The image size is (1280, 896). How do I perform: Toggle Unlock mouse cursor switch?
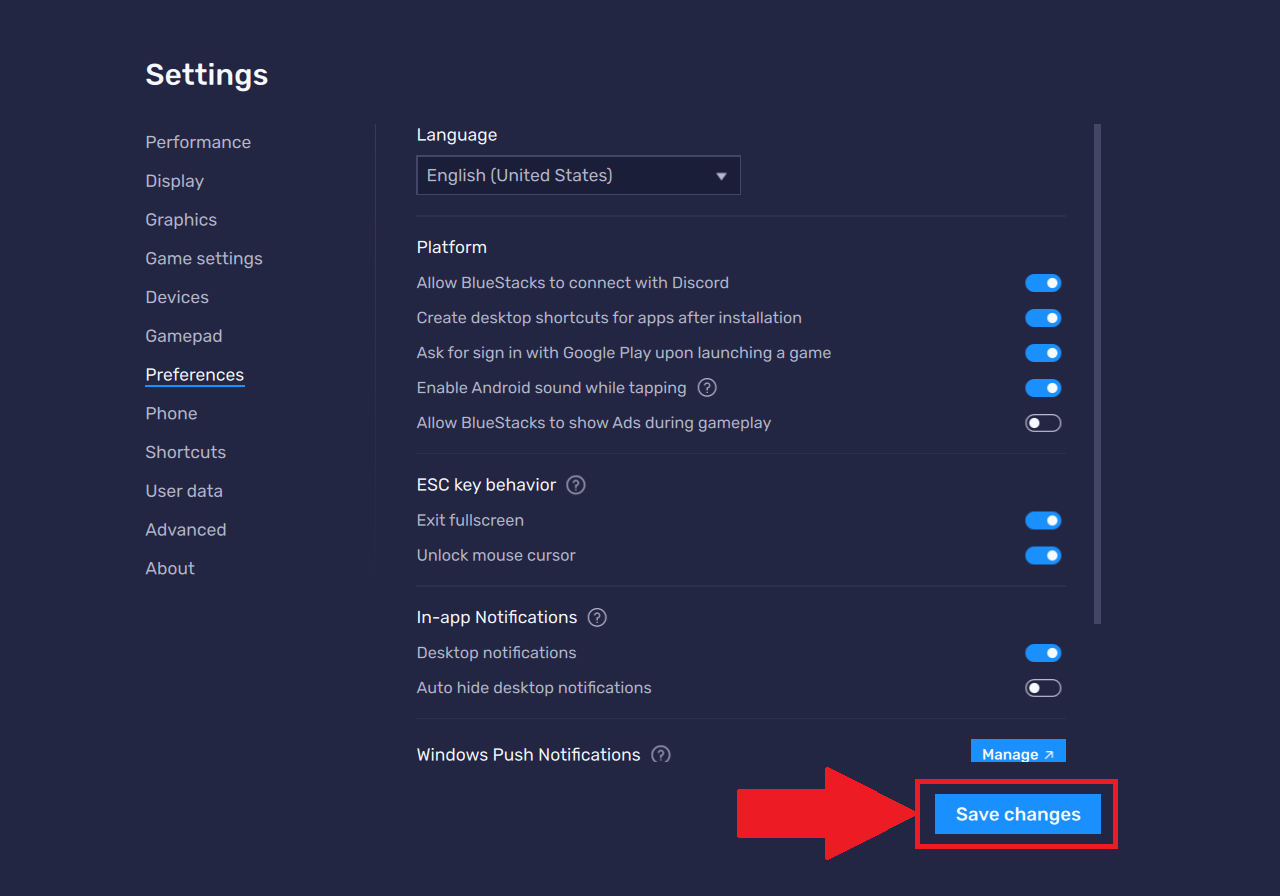(x=1043, y=556)
